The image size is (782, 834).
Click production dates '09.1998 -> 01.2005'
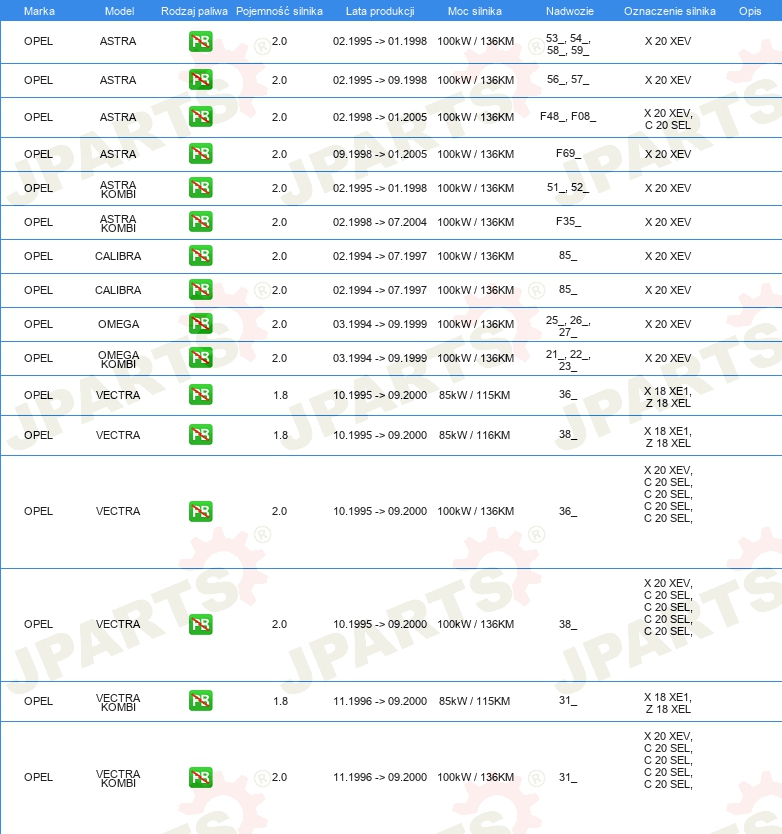(x=380, y=154)
